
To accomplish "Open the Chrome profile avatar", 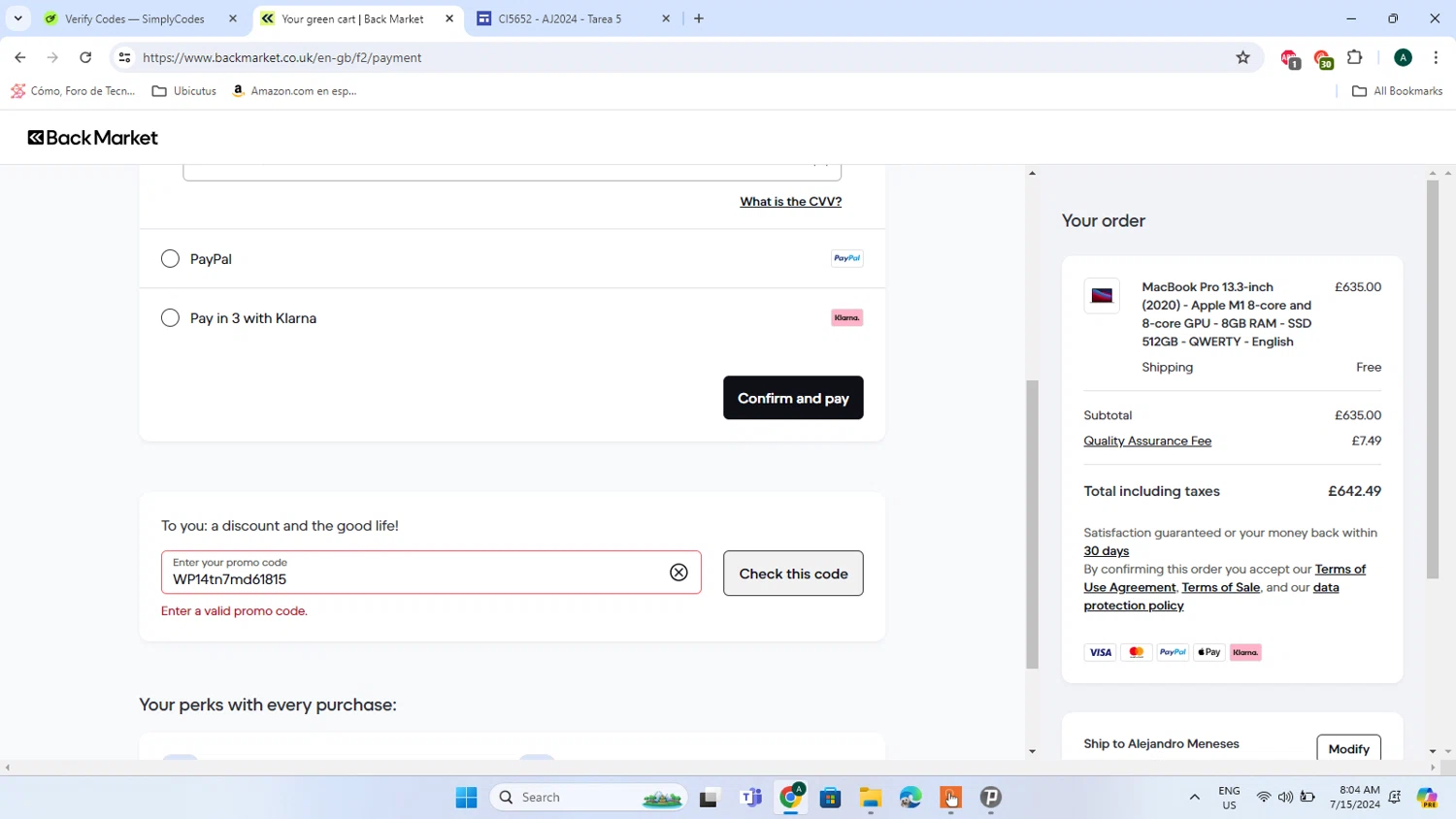I will pos(1403,57).
